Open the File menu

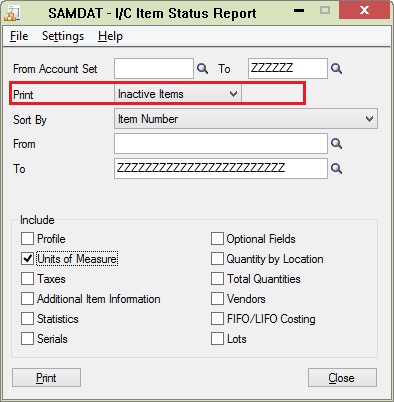point(19,36)
